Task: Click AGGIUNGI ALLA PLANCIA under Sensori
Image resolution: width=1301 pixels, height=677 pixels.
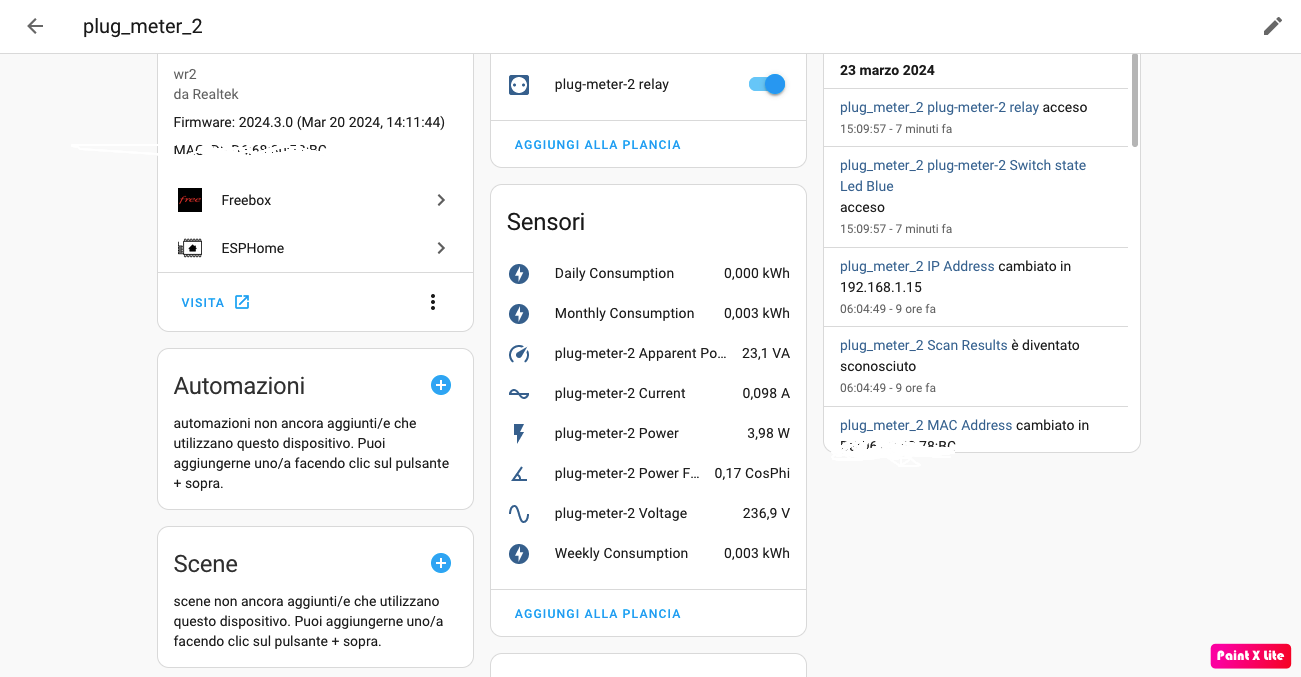Action: [597, 614]
